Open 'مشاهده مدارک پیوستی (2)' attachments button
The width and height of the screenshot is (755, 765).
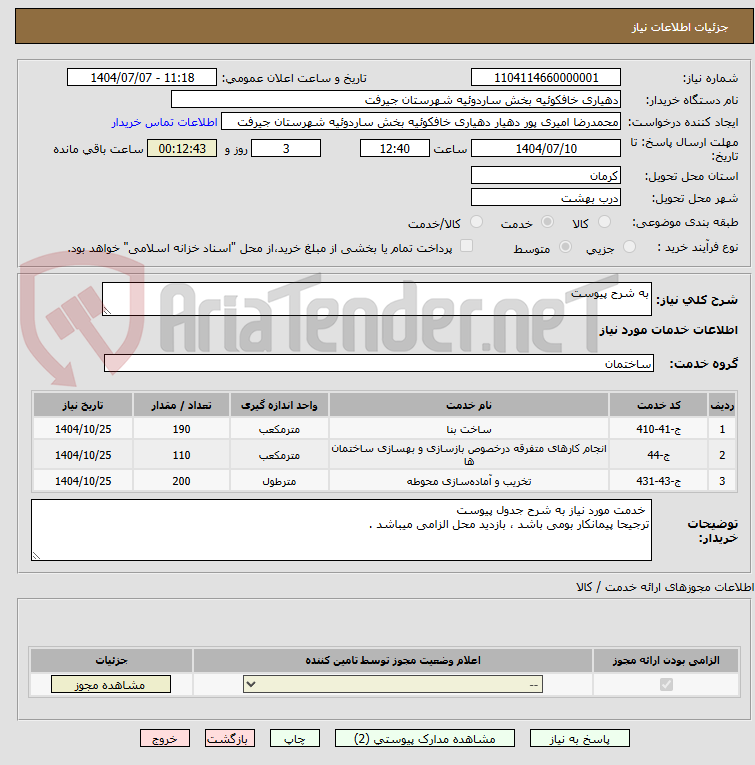coord(424,739)
